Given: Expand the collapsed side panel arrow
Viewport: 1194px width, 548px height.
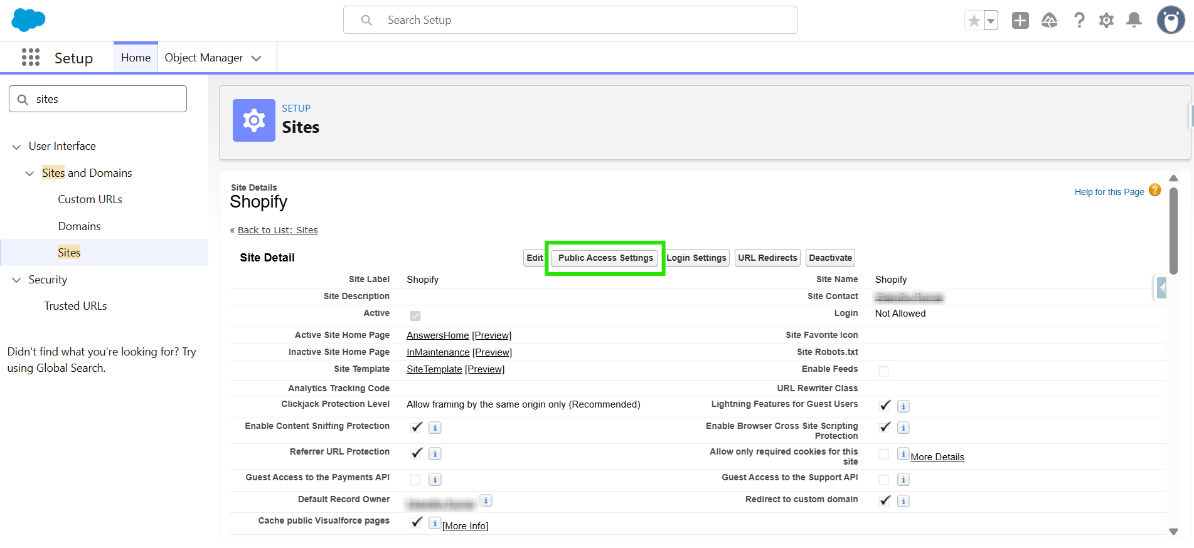Looking at the screenshot, I should (x=1161, y=288).
